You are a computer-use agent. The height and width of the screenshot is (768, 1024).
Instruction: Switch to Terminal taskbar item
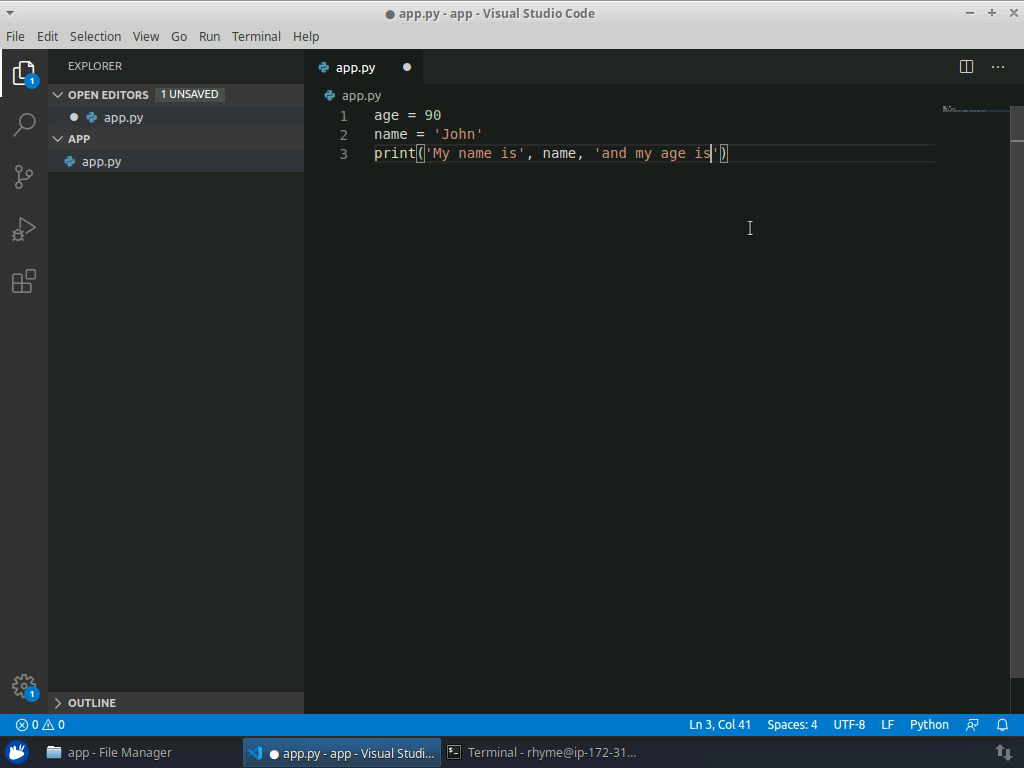[541, 752]
